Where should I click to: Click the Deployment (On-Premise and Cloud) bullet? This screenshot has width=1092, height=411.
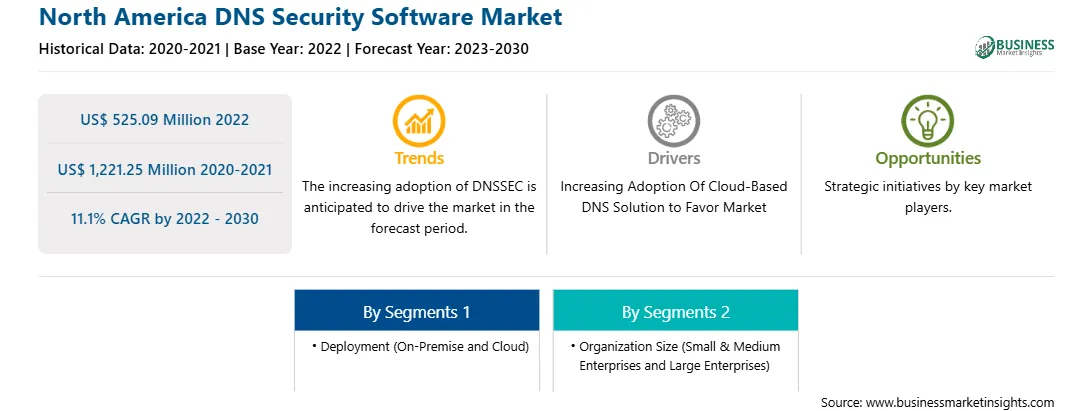pos(420,346)
